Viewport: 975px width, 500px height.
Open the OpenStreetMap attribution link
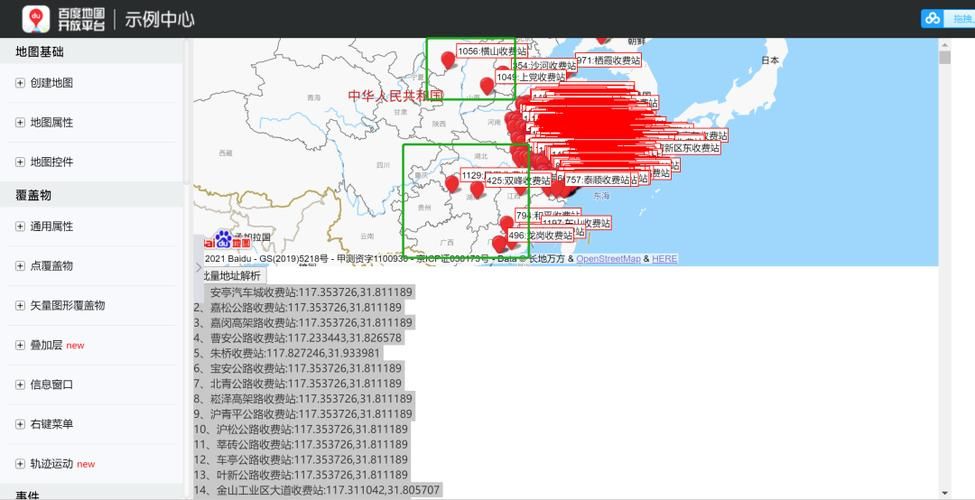pos(608,259)
